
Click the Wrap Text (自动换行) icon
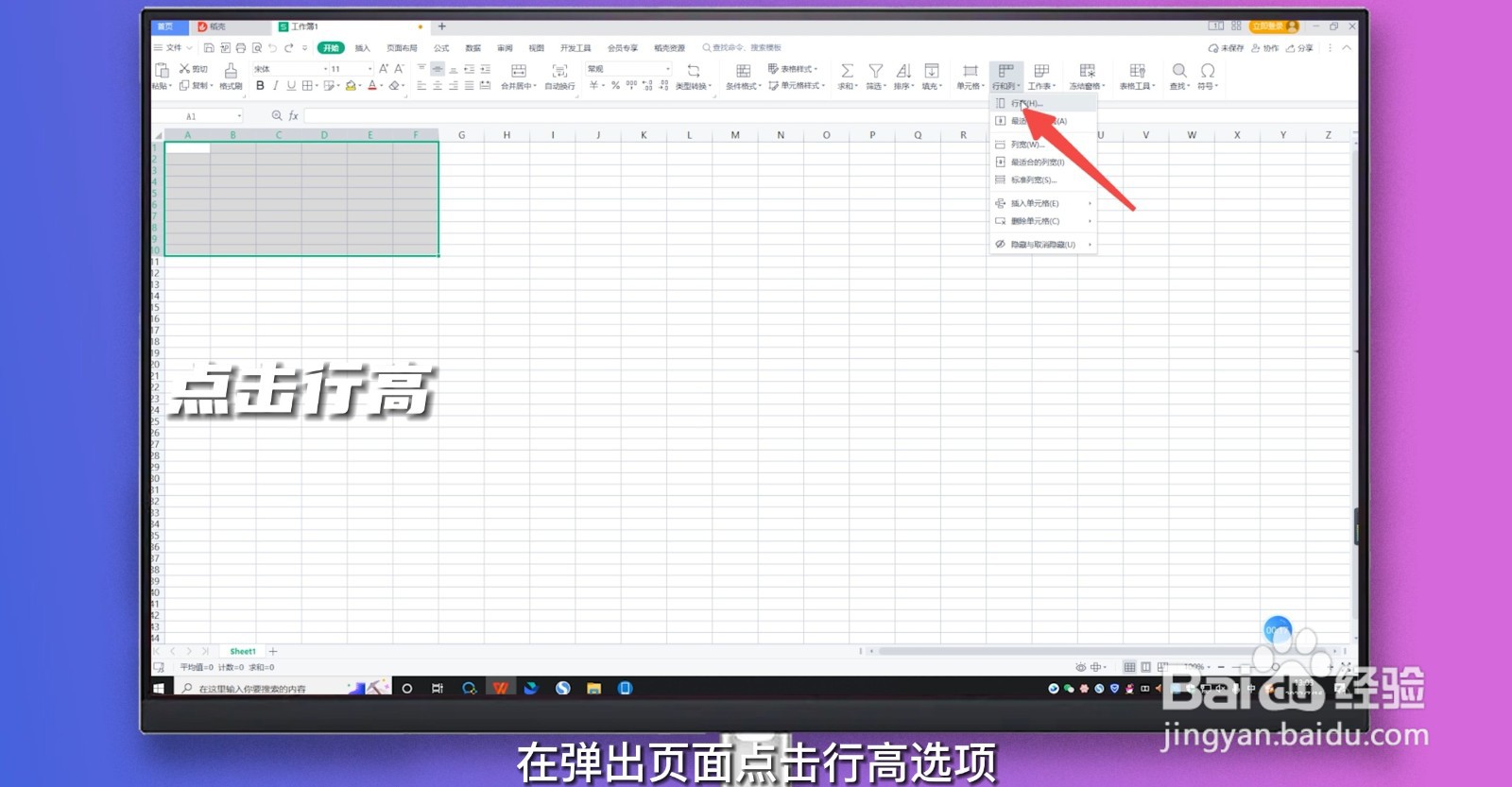pyautogui.click(x=560, y=71)
